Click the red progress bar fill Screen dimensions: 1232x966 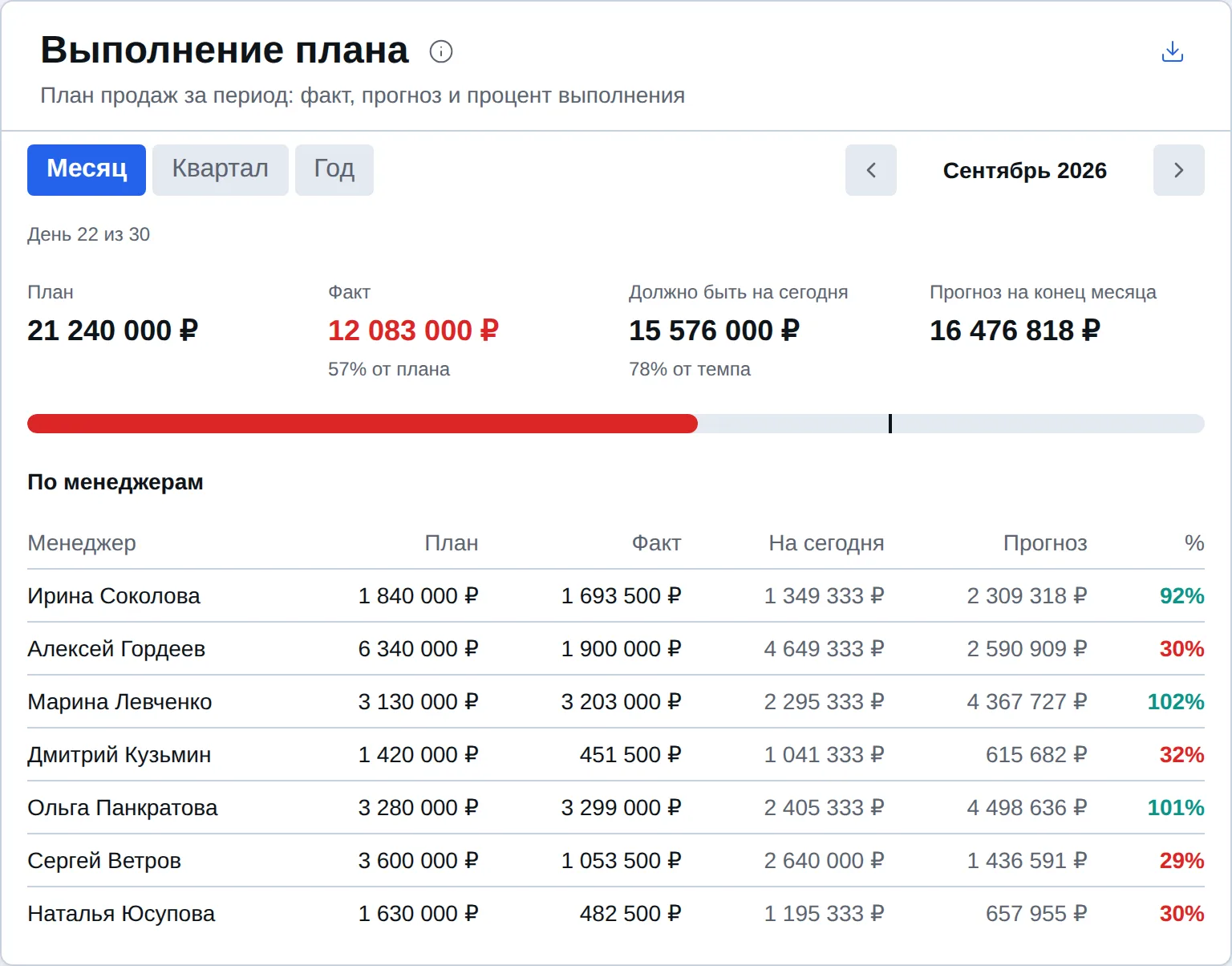pyautogui.click(x=363, y=424)
